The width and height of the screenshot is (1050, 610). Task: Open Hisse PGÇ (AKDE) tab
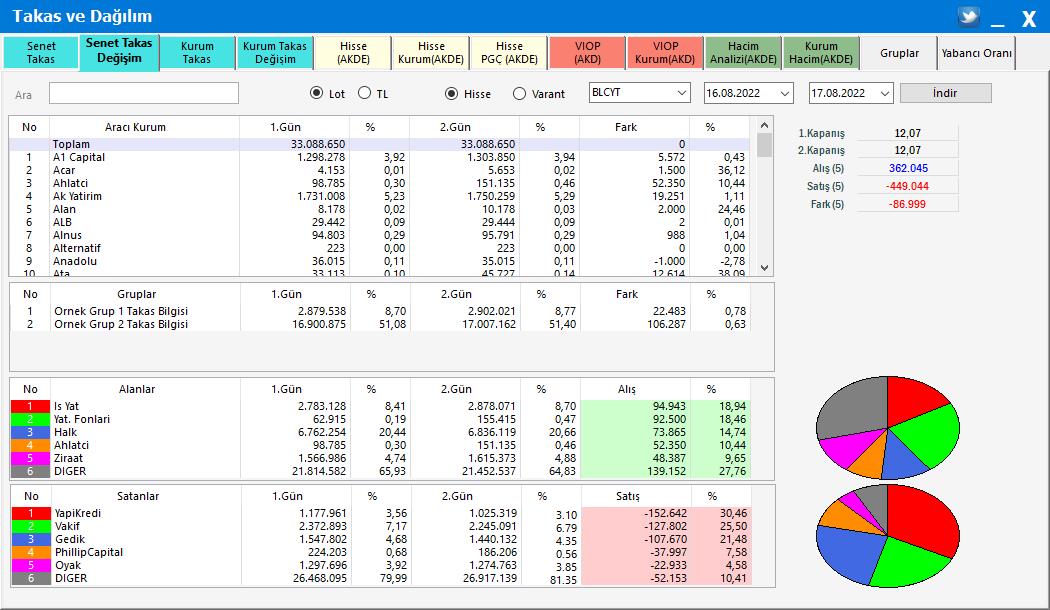click(x=509, y=52)
